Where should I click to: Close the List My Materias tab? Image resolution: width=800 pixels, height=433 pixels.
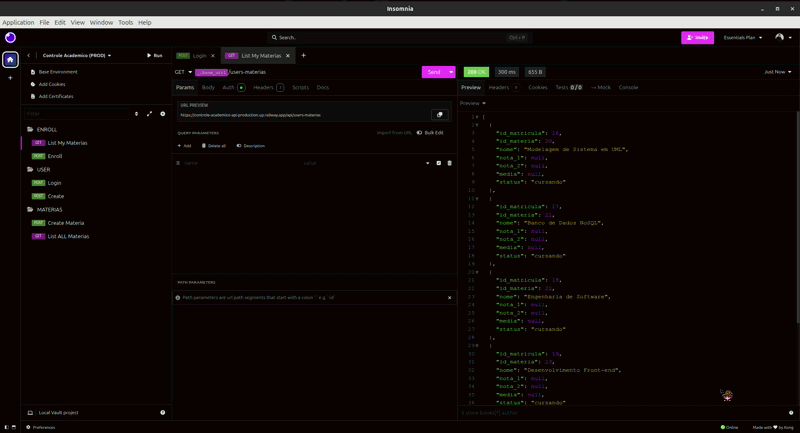(x=288, y=56)
